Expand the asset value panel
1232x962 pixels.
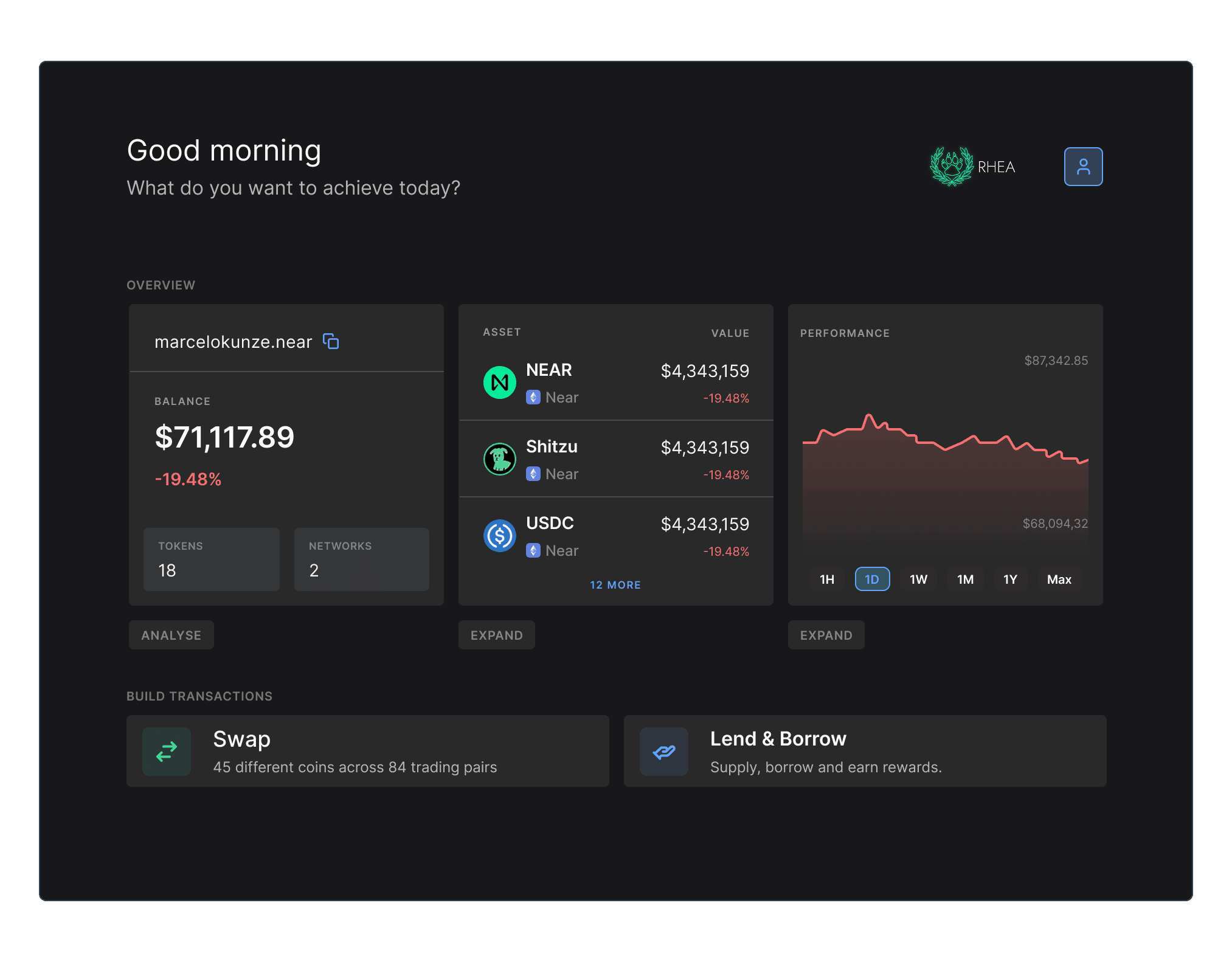coord(496,635)
